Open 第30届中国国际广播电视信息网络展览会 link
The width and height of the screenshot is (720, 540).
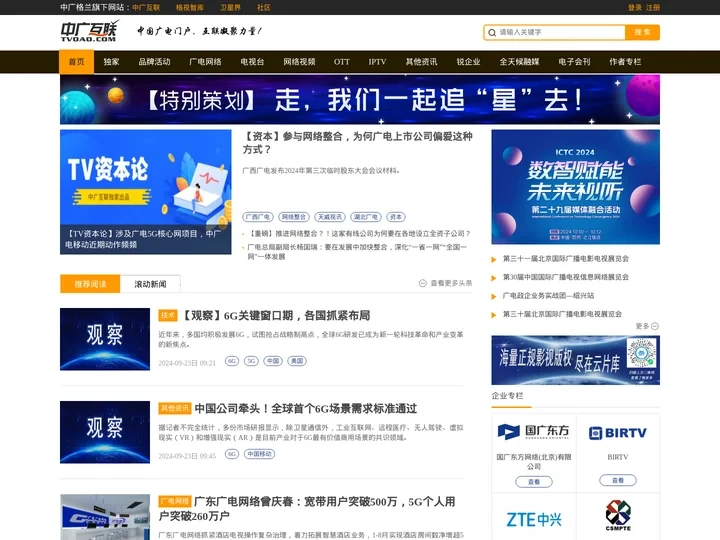pos(566,277)
